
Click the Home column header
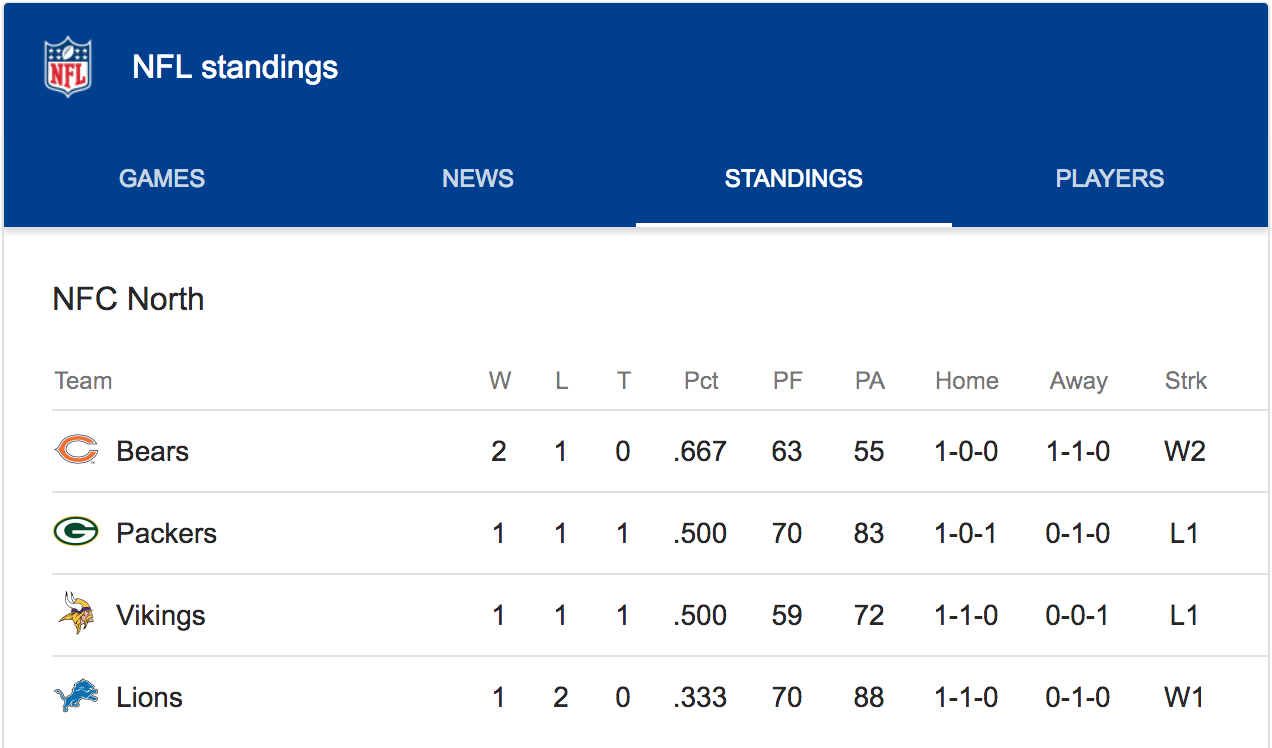pyautogui.click(x=967, y=381)
